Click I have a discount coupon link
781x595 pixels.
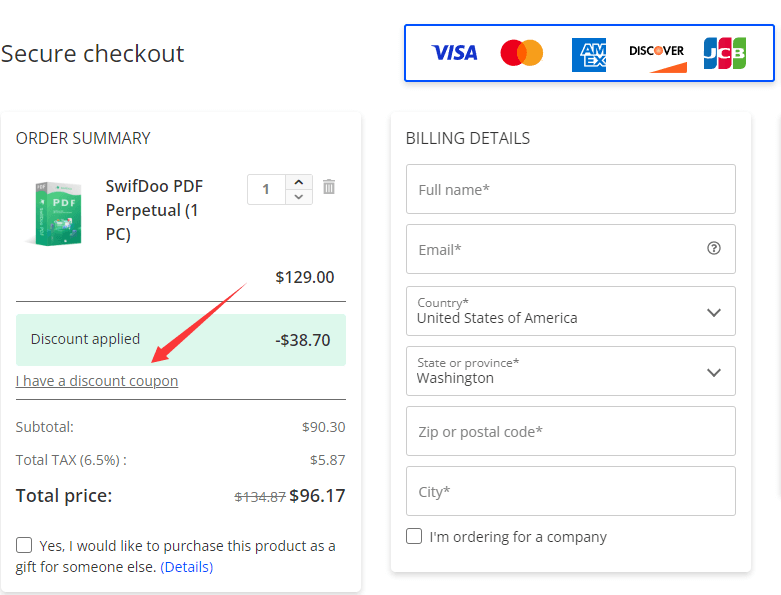(97, 381)
